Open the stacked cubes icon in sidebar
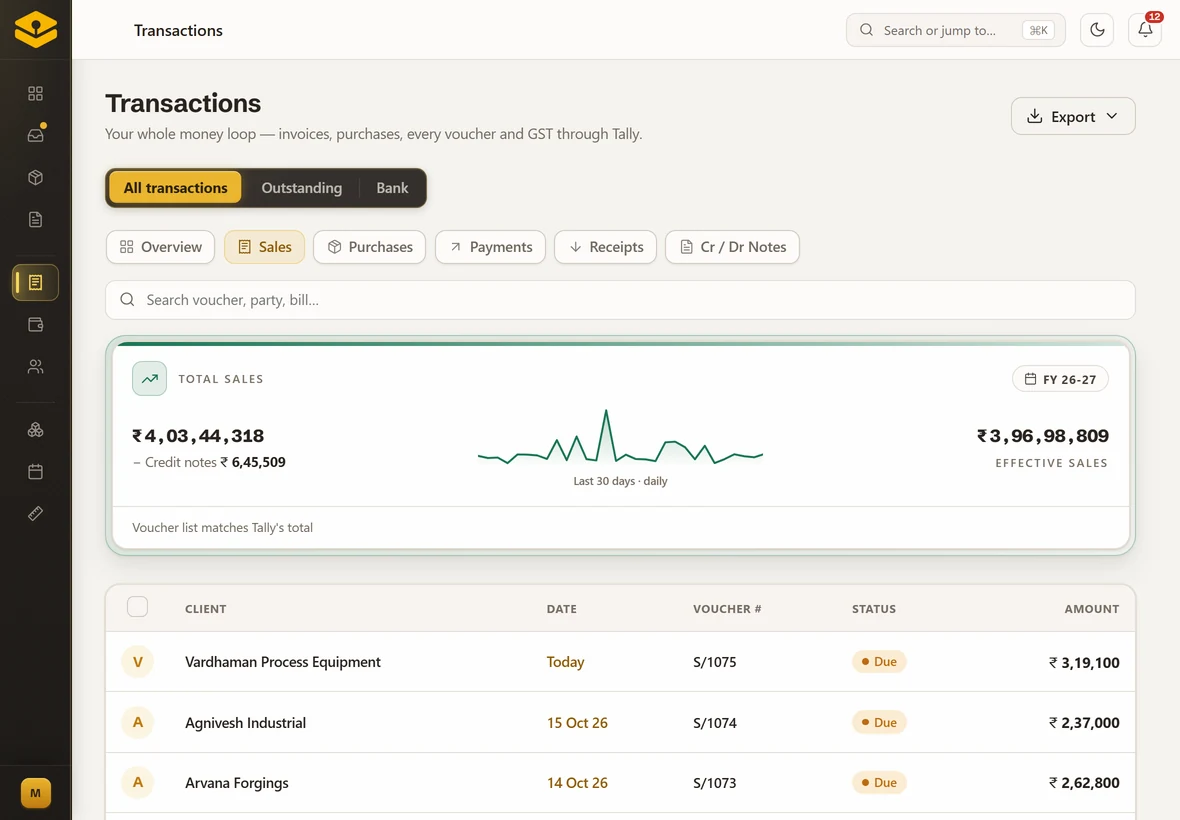The image size is (1180, 820). tap(35, 430)
